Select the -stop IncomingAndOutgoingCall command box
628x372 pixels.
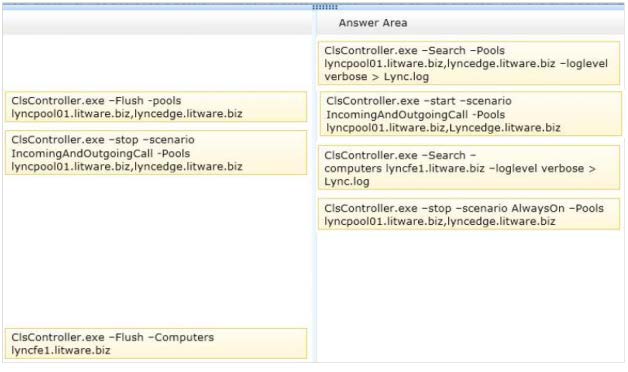tap(156, 153)
